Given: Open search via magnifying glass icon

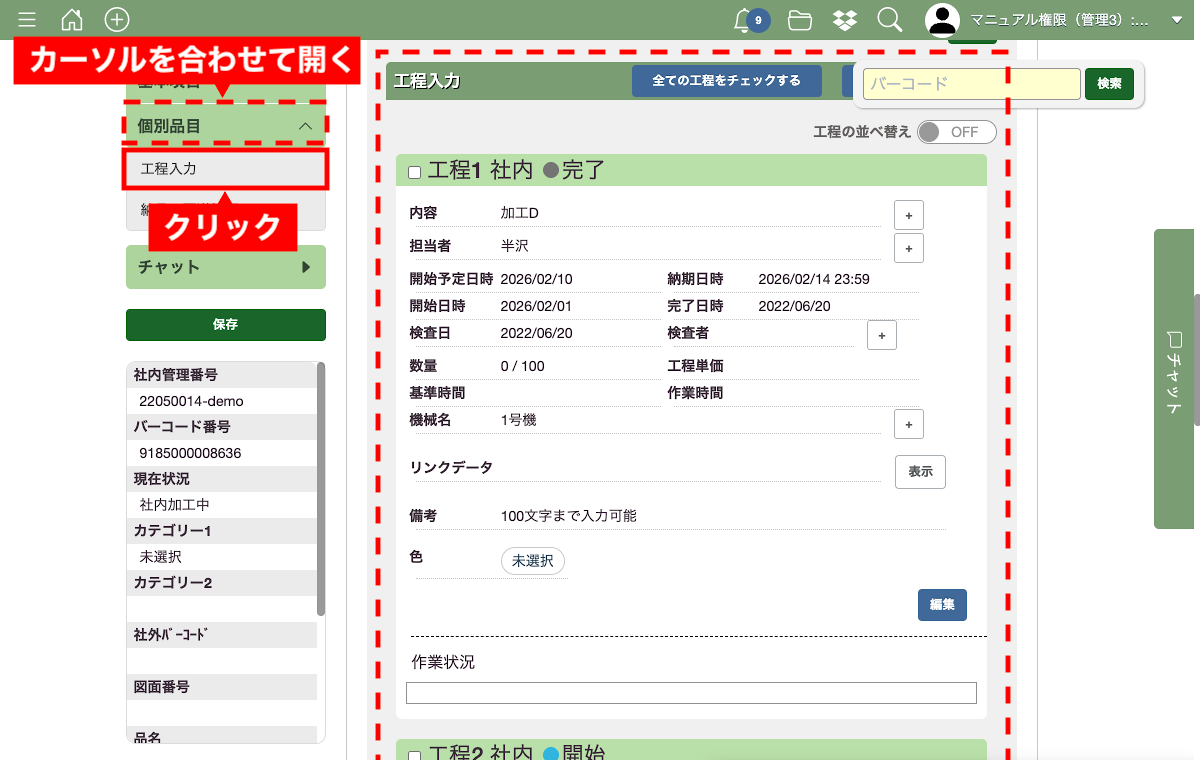Looking at the screenshot, I should pyautogui.click(x=889, y=19).
